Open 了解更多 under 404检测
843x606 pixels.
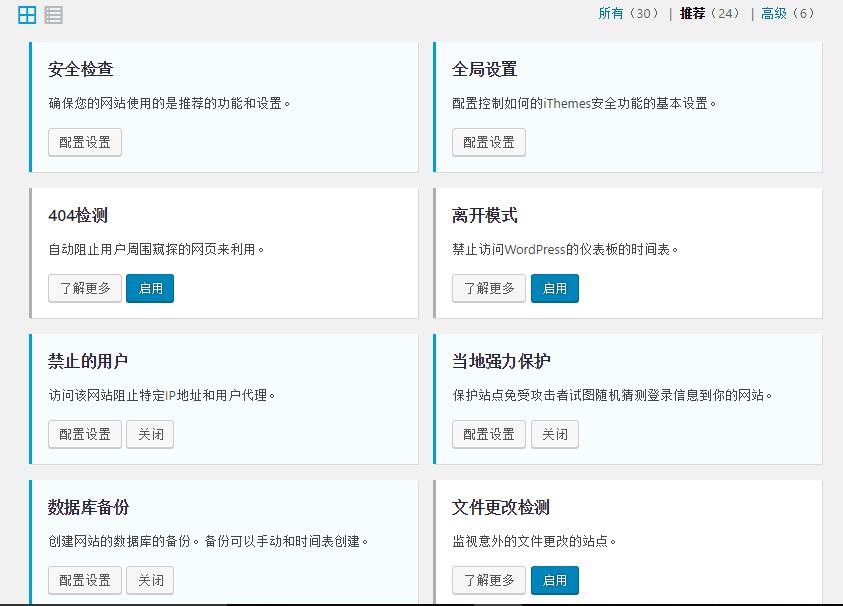tap(84, 288)
